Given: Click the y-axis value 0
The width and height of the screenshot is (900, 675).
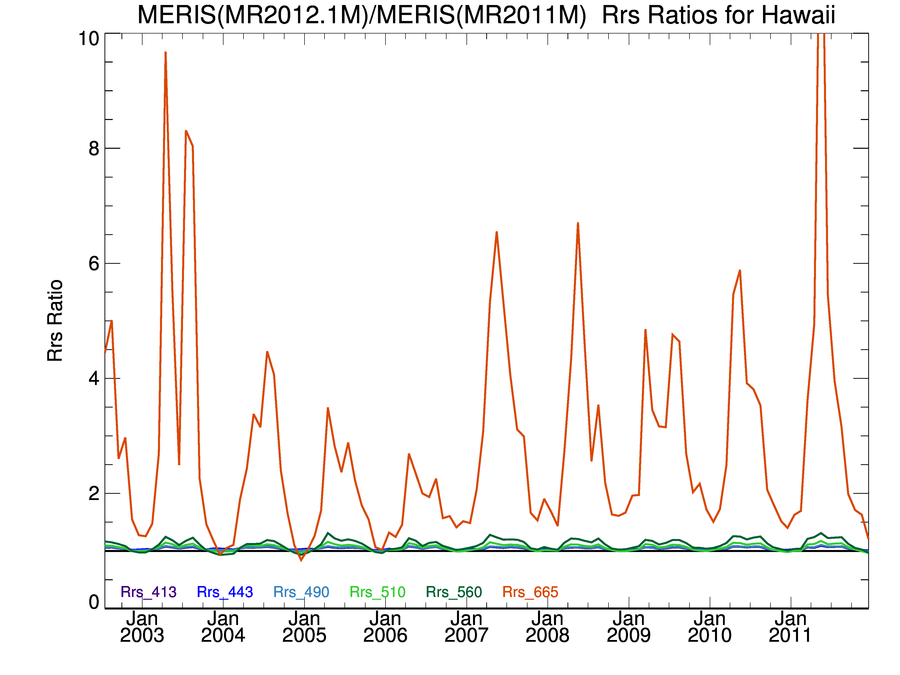Looking at the screenshot, I should (x=94, y=602).
